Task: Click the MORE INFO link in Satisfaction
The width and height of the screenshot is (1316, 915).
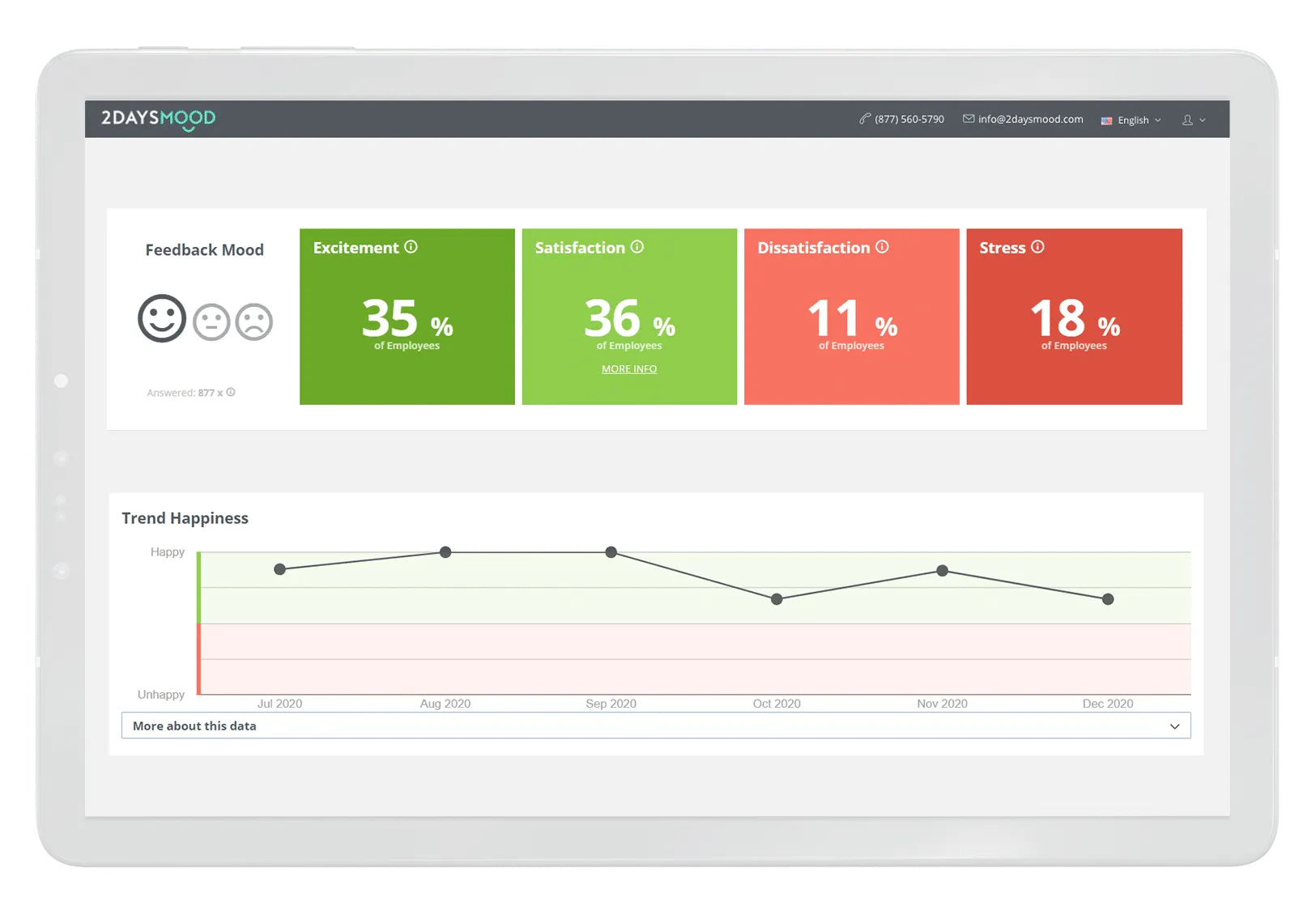Action: (629, 369)
